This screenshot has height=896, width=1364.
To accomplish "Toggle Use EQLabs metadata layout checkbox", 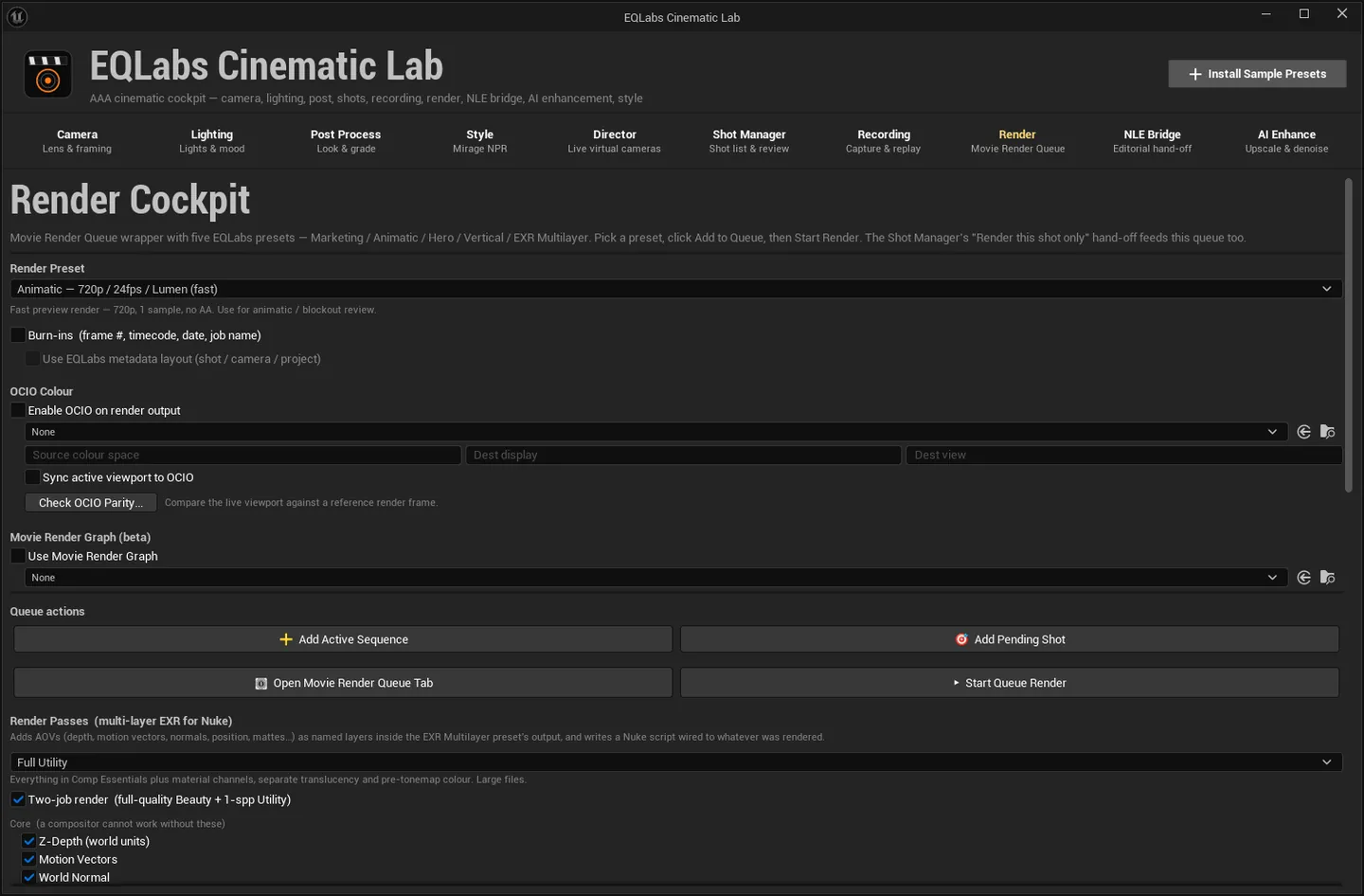I will tap(32, 359).
